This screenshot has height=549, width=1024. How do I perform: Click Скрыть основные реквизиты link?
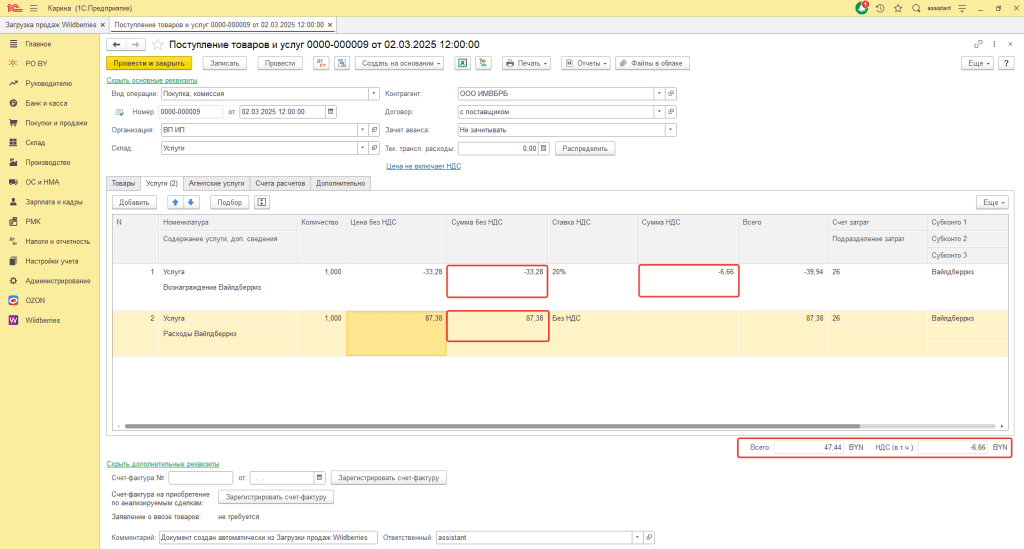(x=152, y=80)
